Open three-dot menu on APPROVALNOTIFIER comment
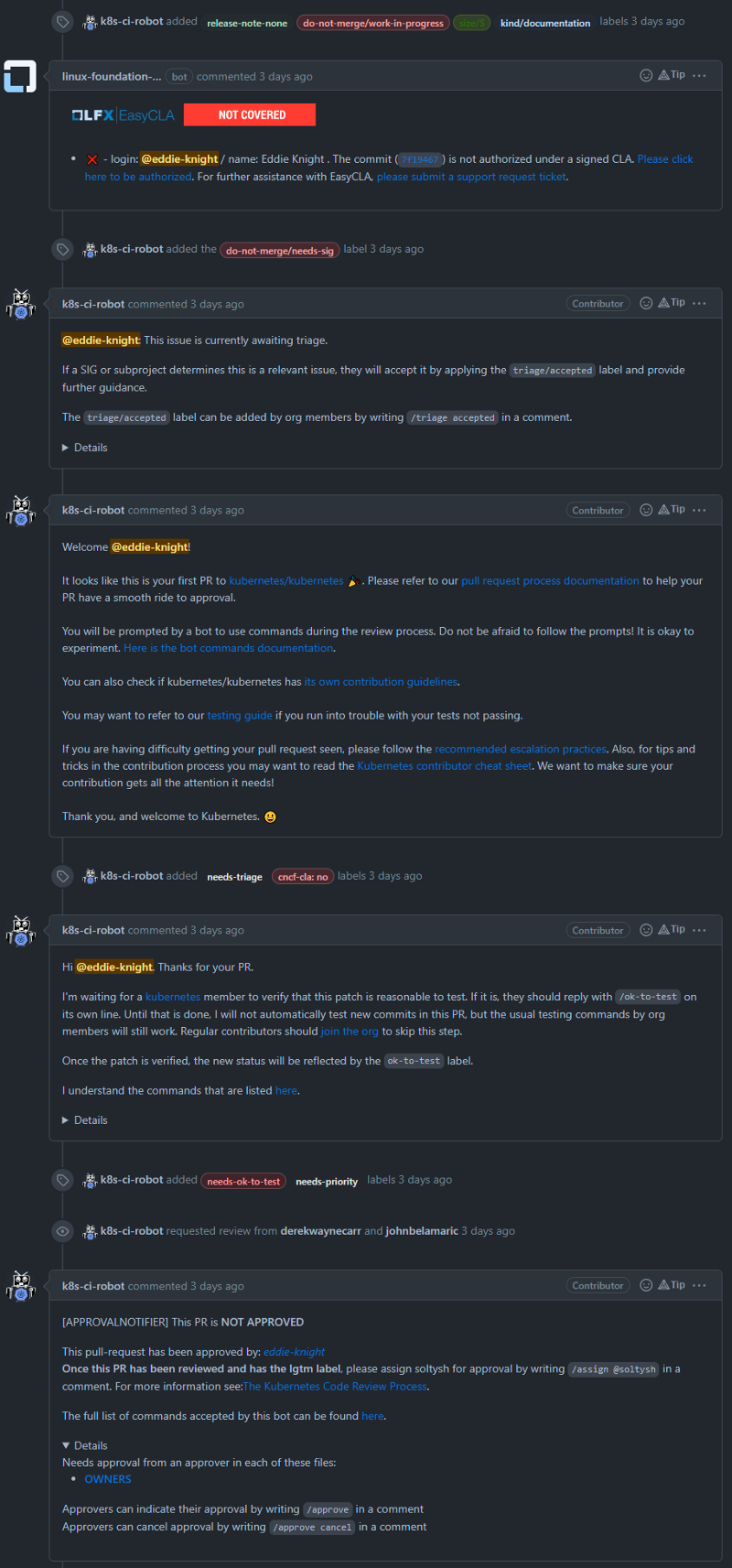 [700, 1285]
